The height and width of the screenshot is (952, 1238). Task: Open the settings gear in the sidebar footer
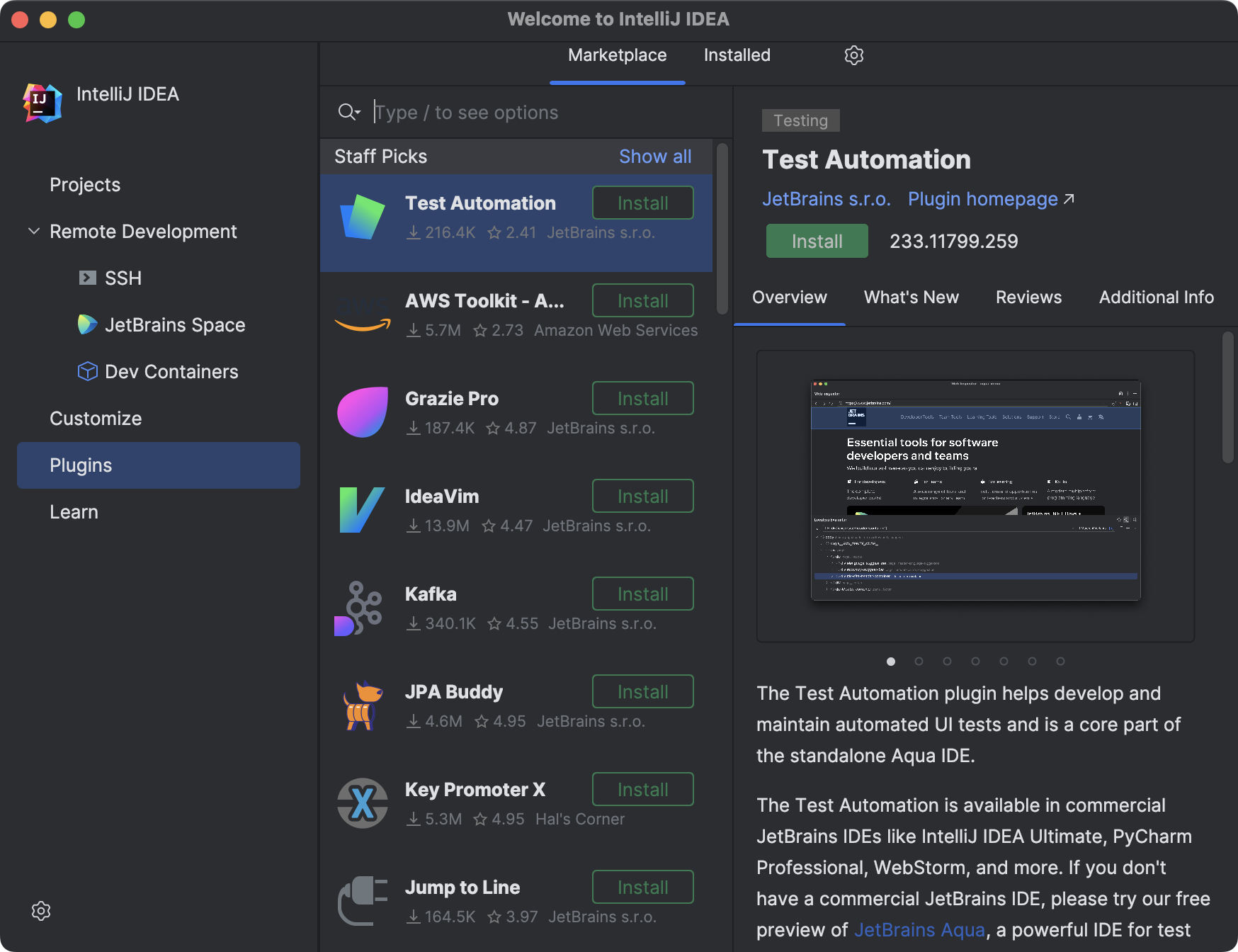(x=41, y=911)
